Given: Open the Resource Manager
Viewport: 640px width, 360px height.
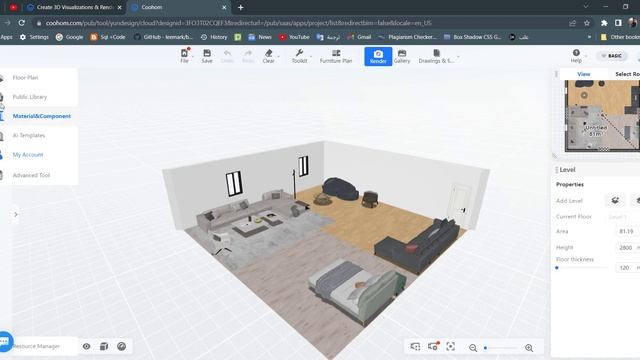Looking at the screenshot, I should 36,346.
